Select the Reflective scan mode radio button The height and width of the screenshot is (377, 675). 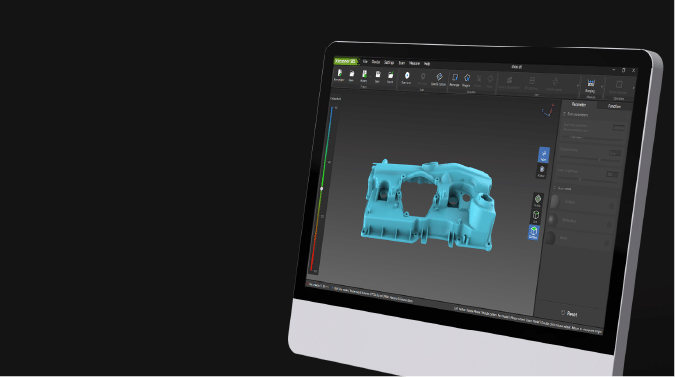click(609, 225)
